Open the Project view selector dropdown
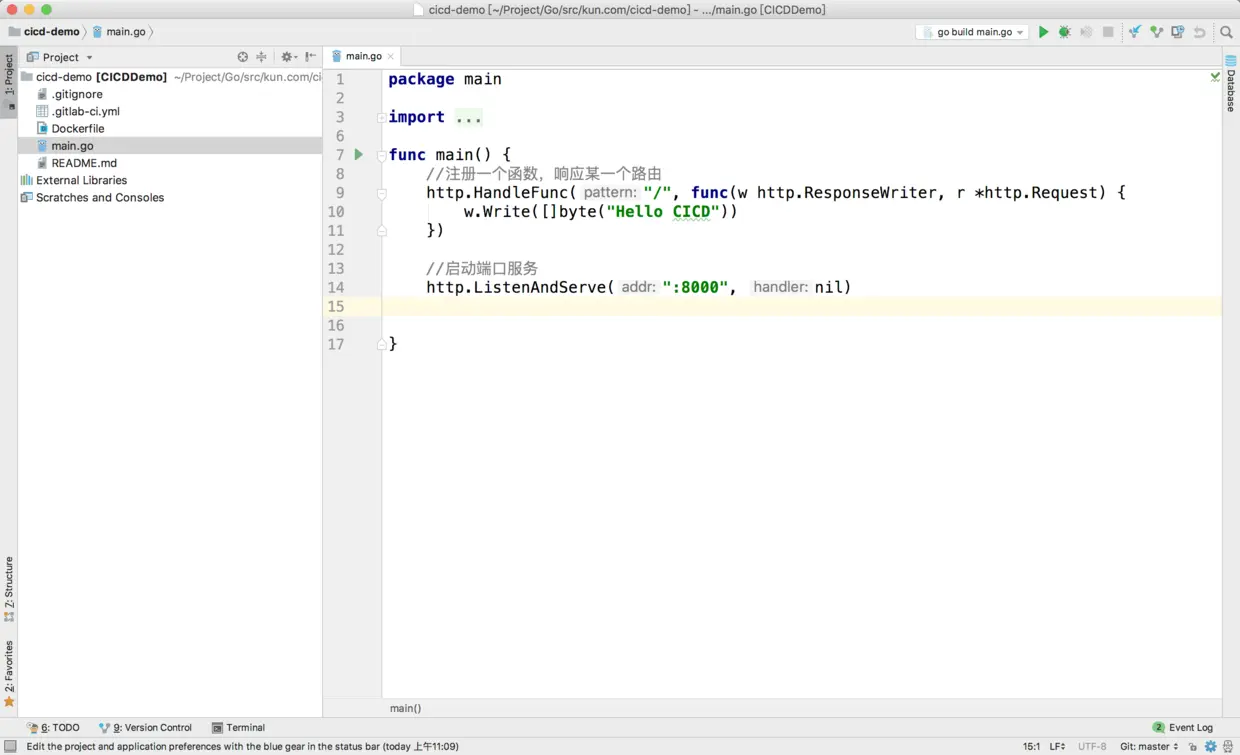 click(x=61, y=57)
